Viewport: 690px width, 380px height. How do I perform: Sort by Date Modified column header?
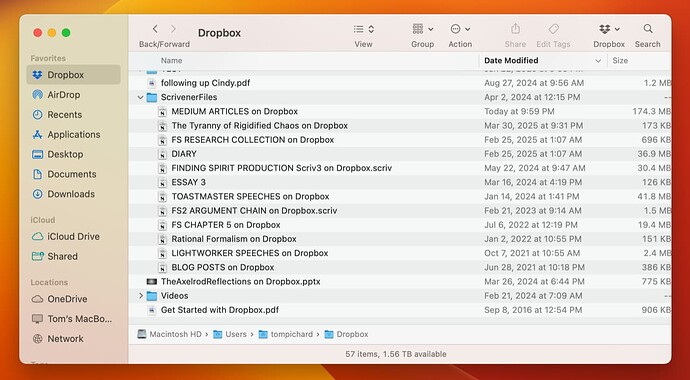click(511, 61)
